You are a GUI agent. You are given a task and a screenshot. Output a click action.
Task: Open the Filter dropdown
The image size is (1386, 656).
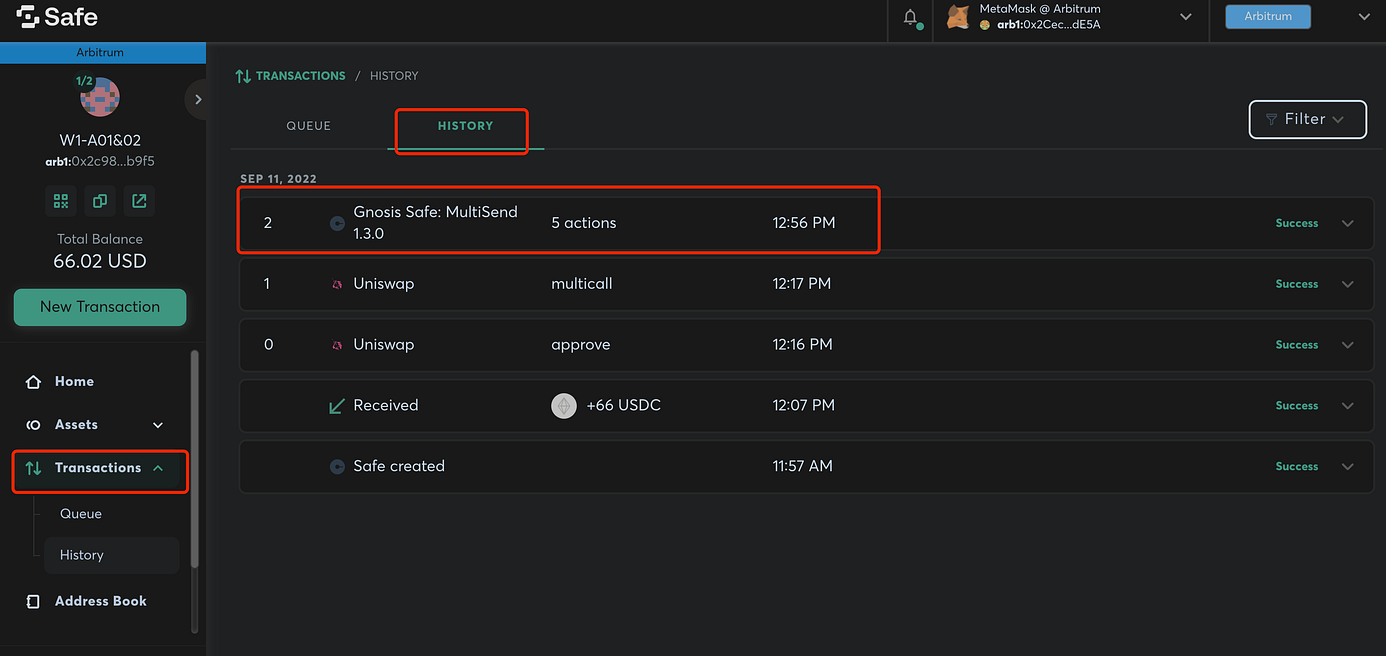coord(1307,119)
